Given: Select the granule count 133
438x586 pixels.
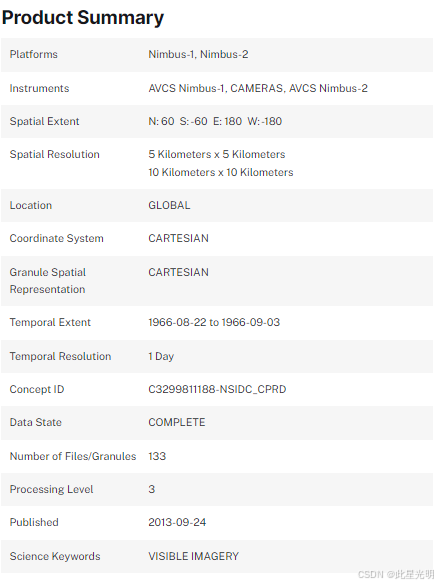Looking at the screenshot, I should coord(157,456).
